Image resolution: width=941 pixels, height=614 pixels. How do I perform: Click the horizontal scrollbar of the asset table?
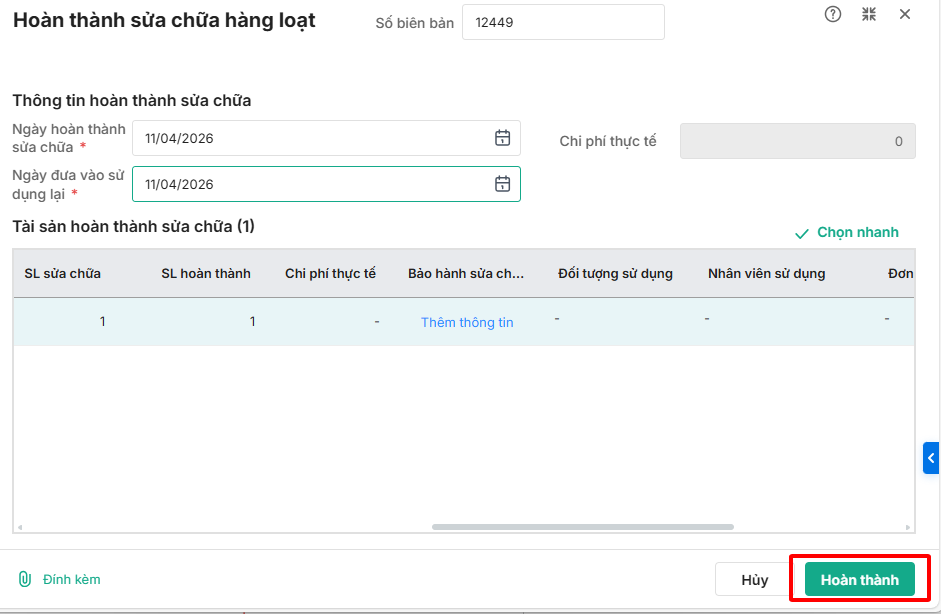point(582,527)
